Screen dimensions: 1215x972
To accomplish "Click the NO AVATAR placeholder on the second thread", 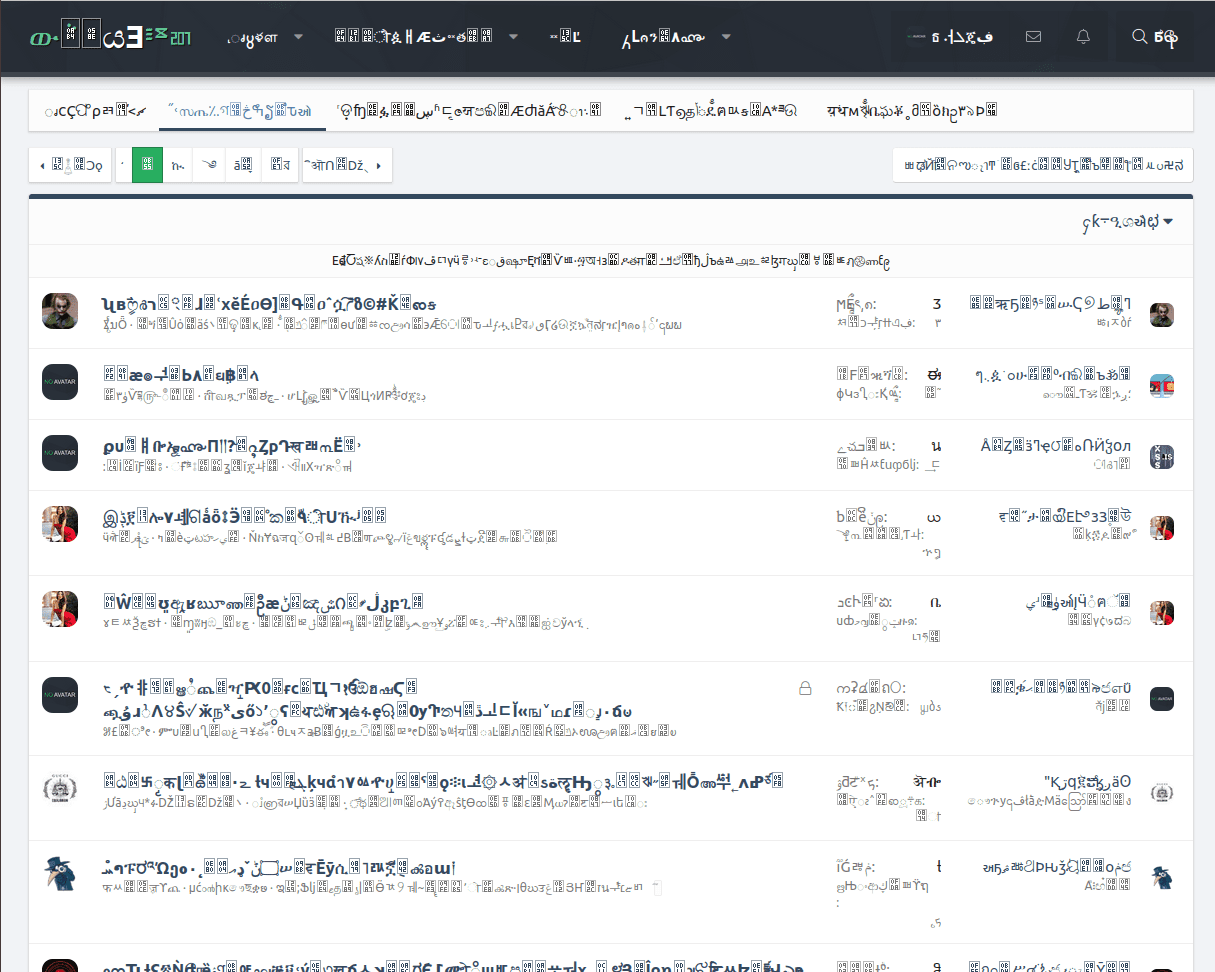I will pos(60,382).
